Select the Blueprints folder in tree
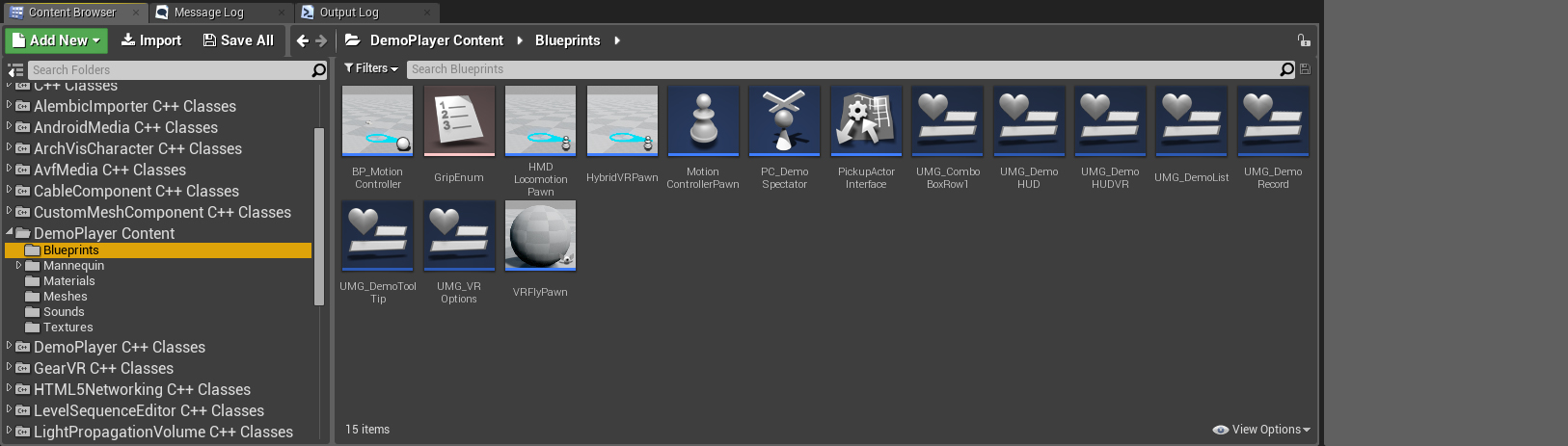Screen dimensions: 1568x446 point(158,250)
